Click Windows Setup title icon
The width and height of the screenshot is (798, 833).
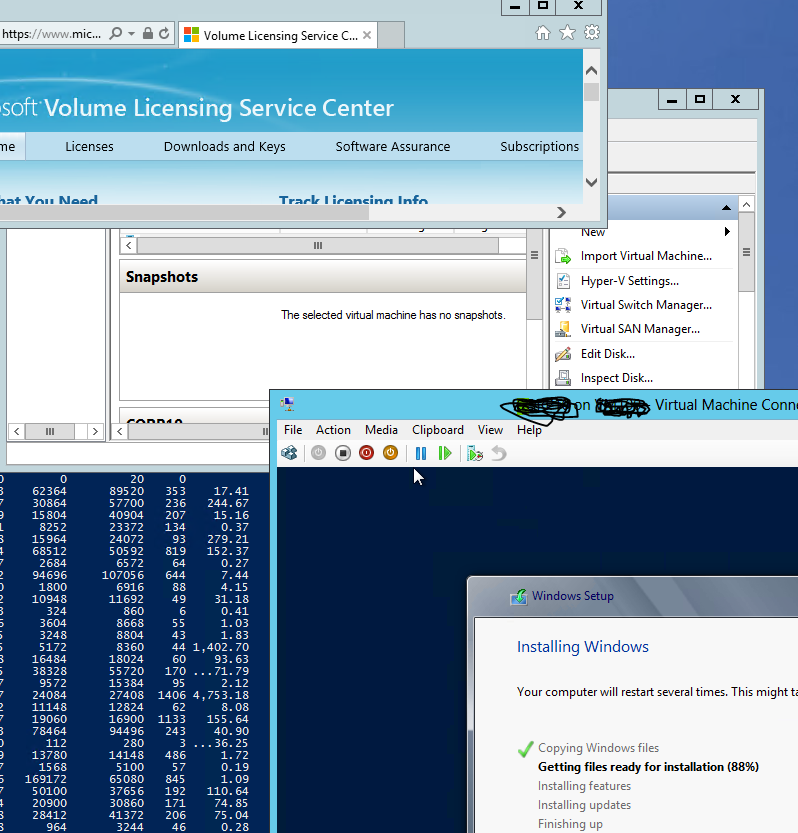click(519, 597)
